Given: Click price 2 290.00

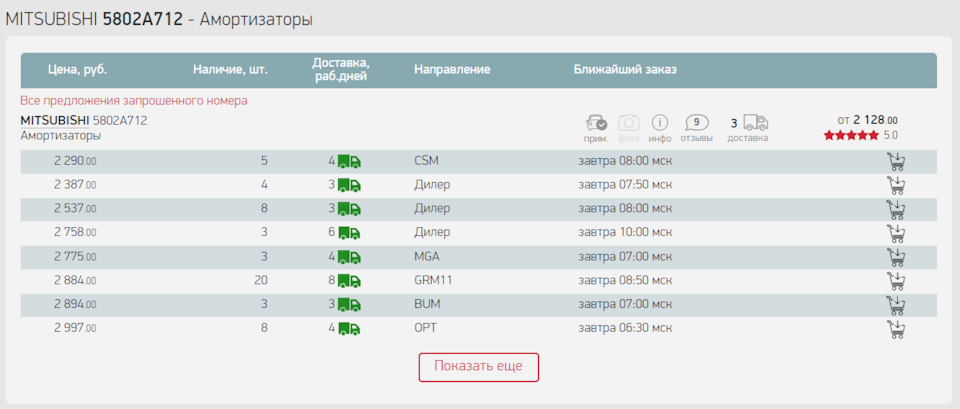Looking at the screenshot, I should (x=75, y=162).
